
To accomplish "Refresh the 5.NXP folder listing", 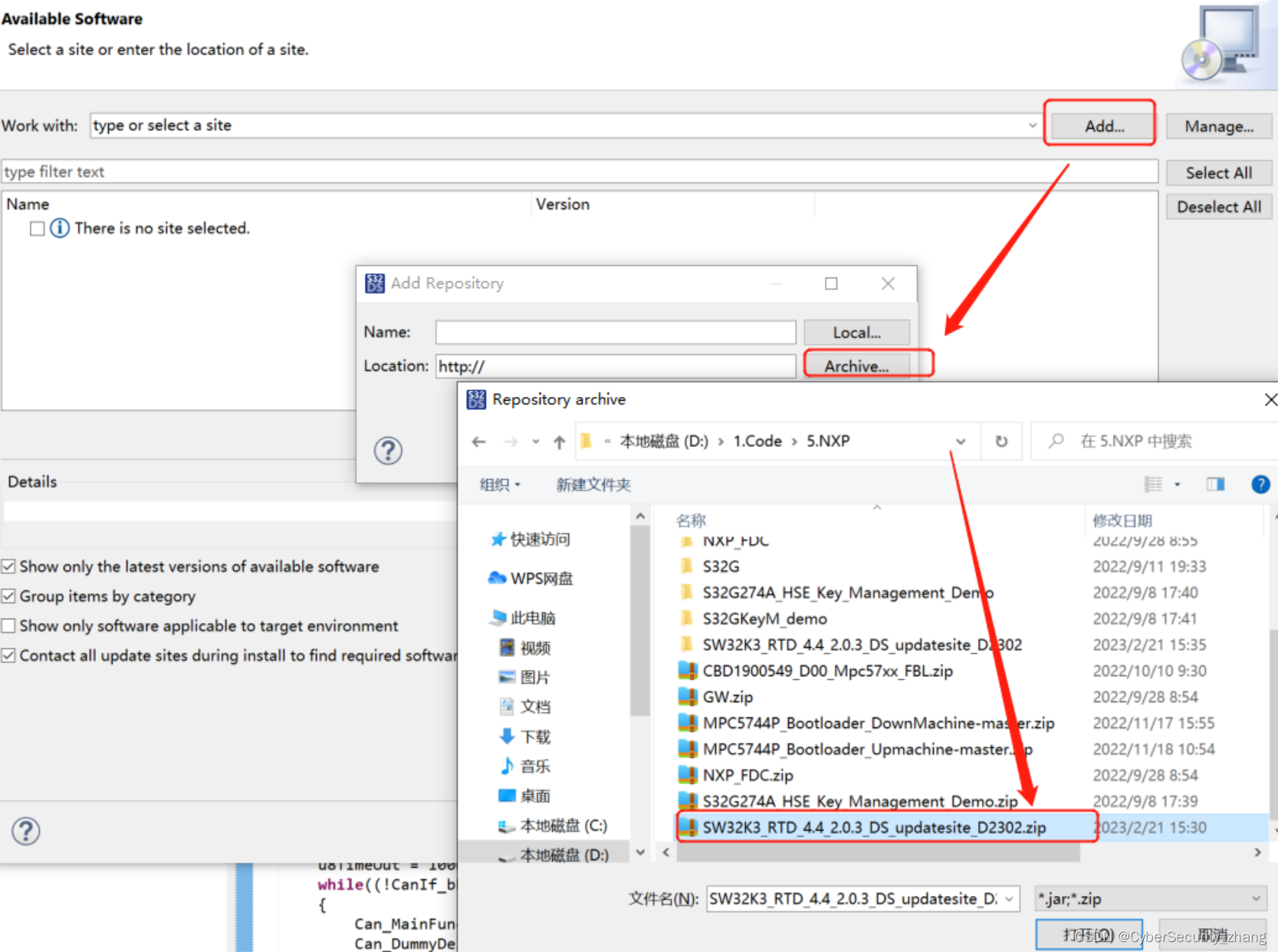I will (x=1001, y=442).
